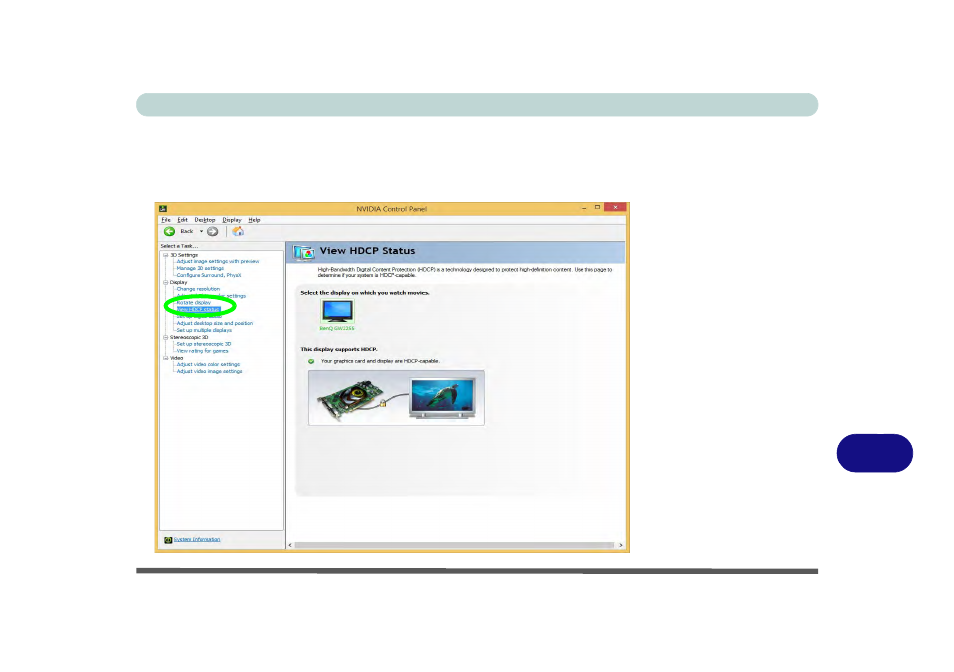Viewport: 954px width, 672px height.
Task: Click the System Information link
Action: (197, 540)
